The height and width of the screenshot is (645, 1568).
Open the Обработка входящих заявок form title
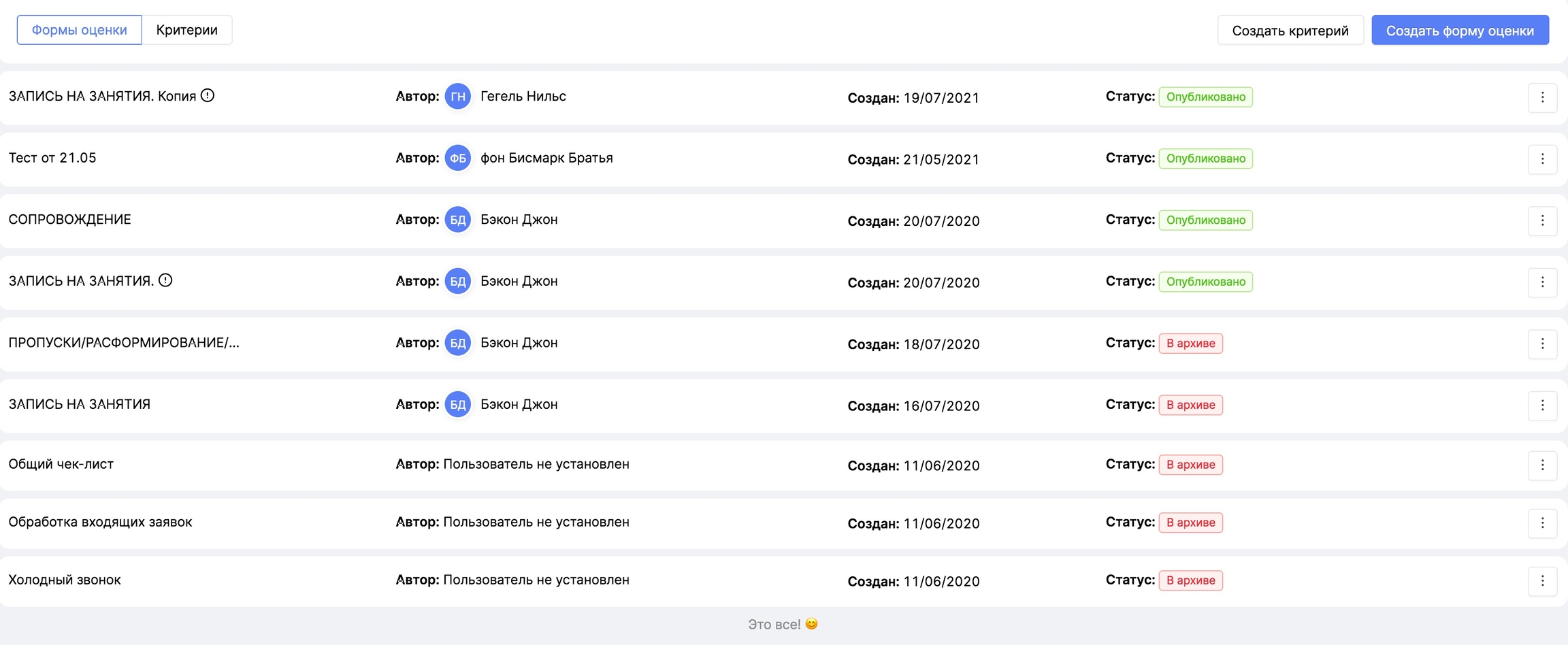100,522
